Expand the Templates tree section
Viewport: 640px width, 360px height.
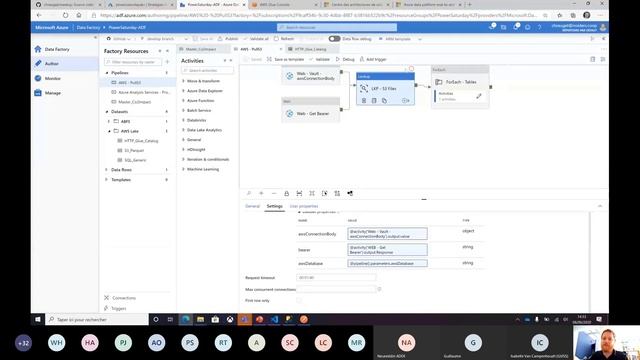pyautogui.click(x=107, y=180)
